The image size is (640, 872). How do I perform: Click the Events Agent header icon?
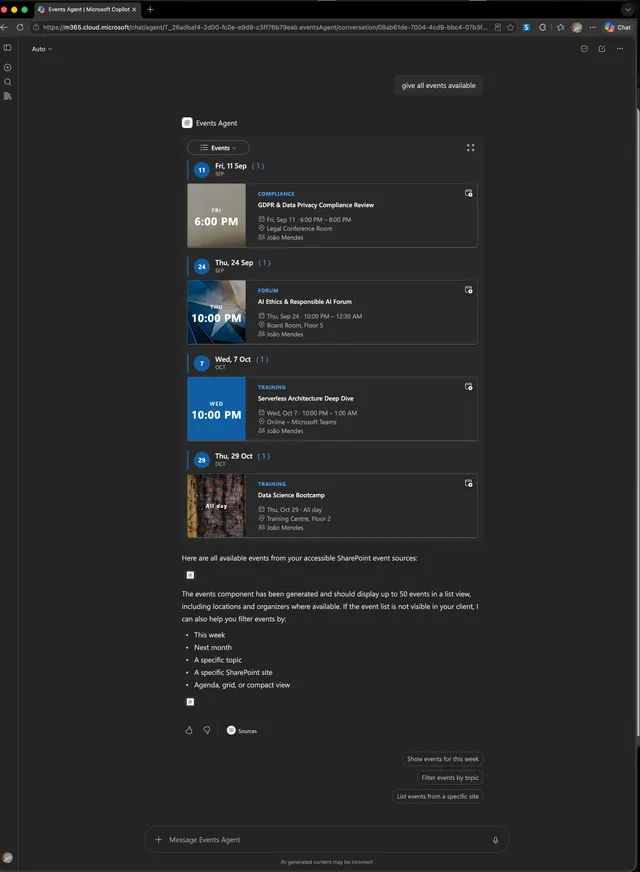coord(187,123)
